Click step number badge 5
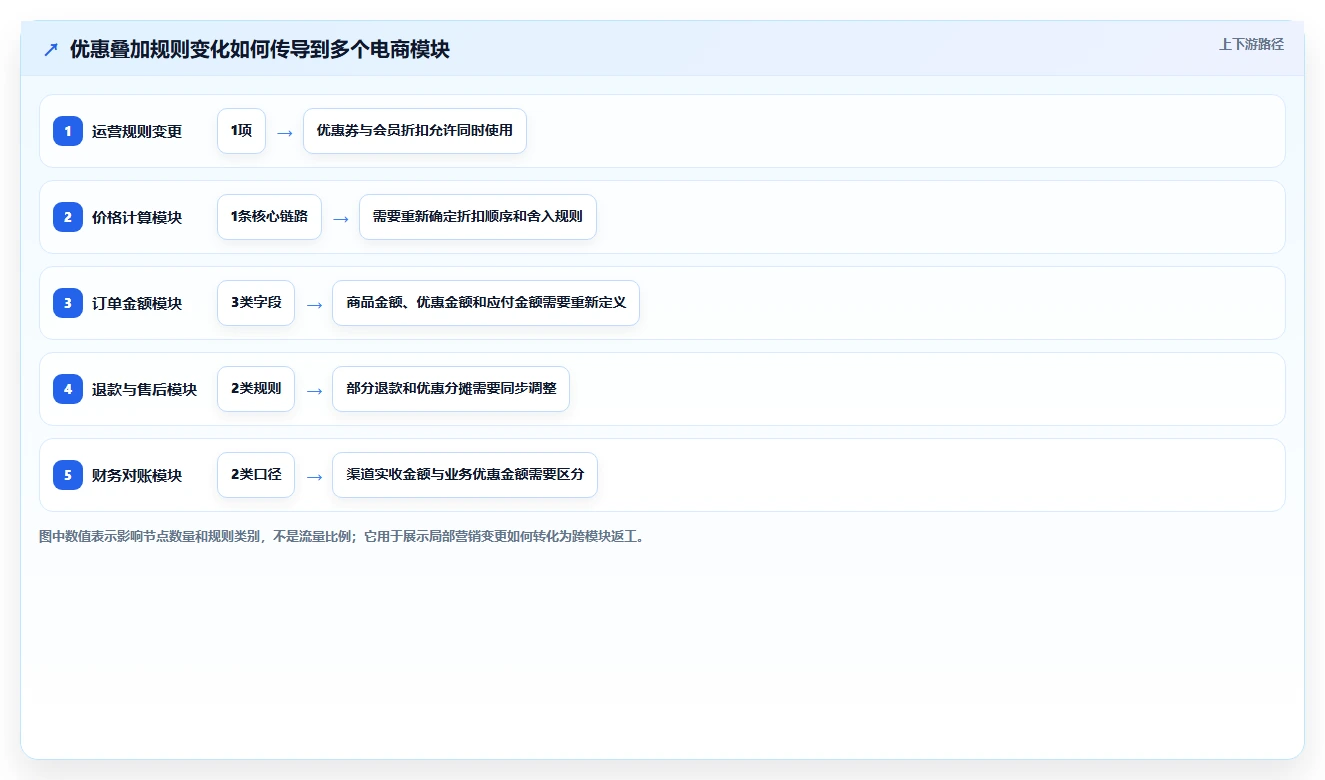The height and width of the screenshot is (780, 1325). tap(68, 475)
